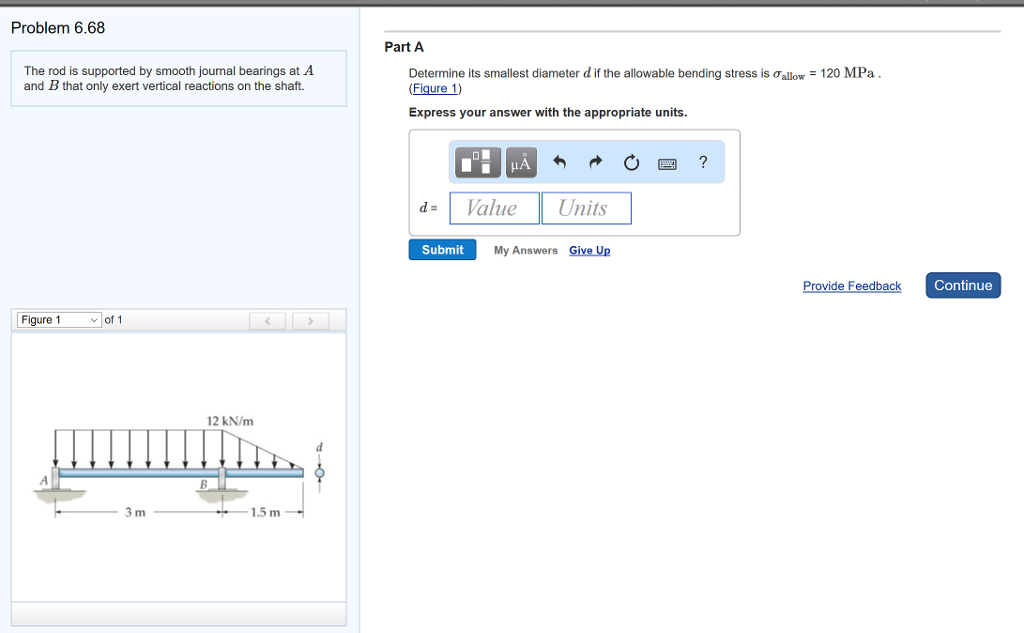
Task: Open the µÅ symbols menu
Action: (521, 162)
